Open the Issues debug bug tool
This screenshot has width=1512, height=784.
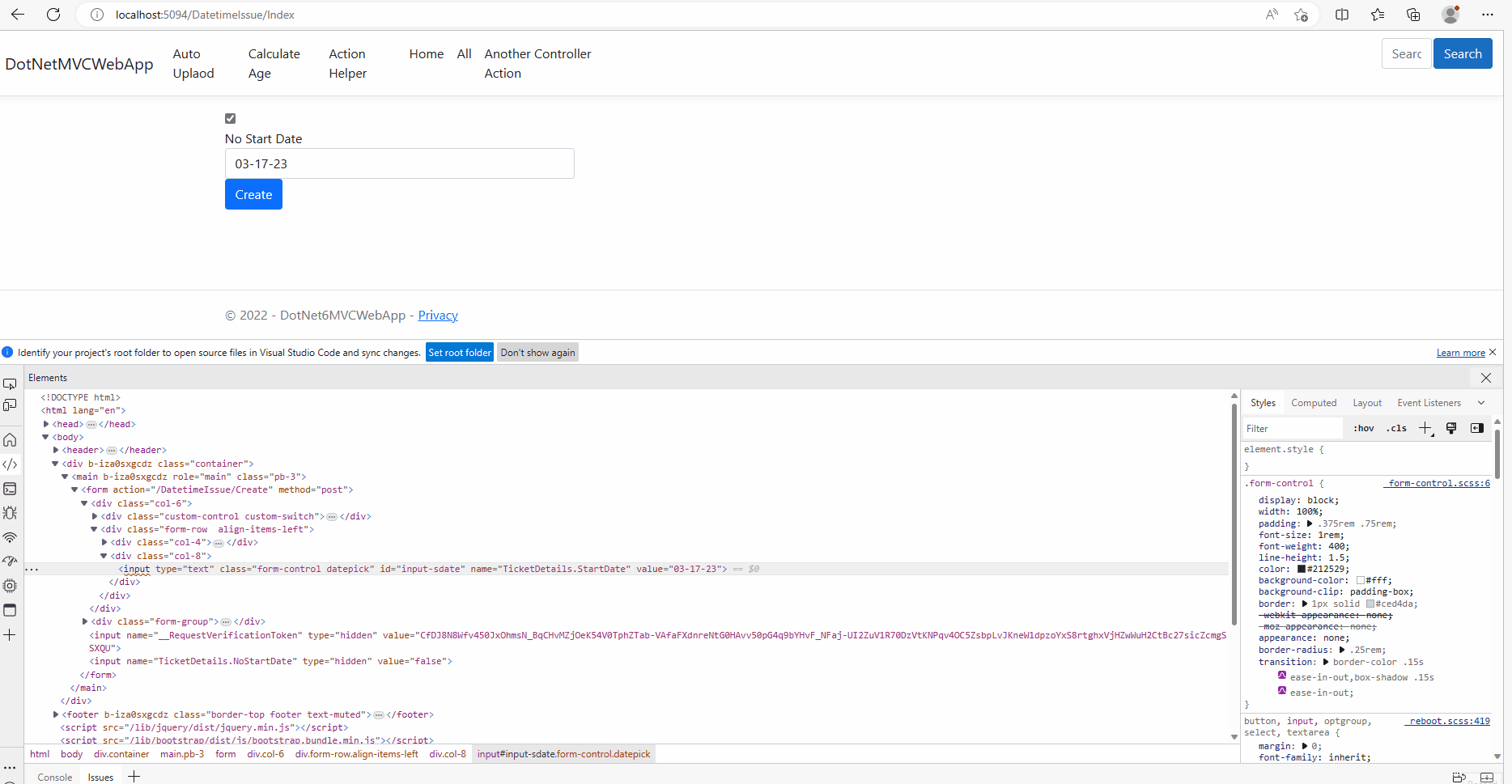(10, 512)
